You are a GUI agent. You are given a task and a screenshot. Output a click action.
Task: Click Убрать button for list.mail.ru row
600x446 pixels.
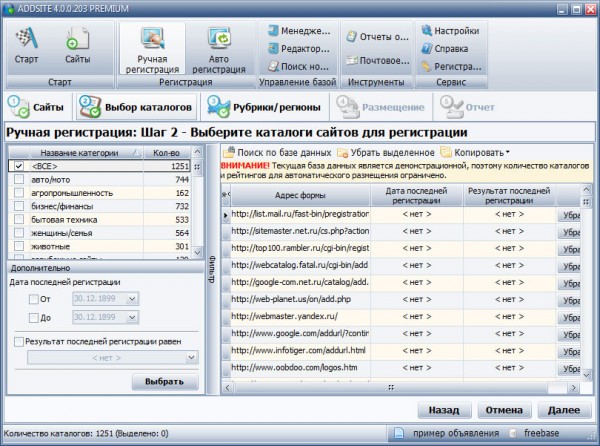pos(569,215)
